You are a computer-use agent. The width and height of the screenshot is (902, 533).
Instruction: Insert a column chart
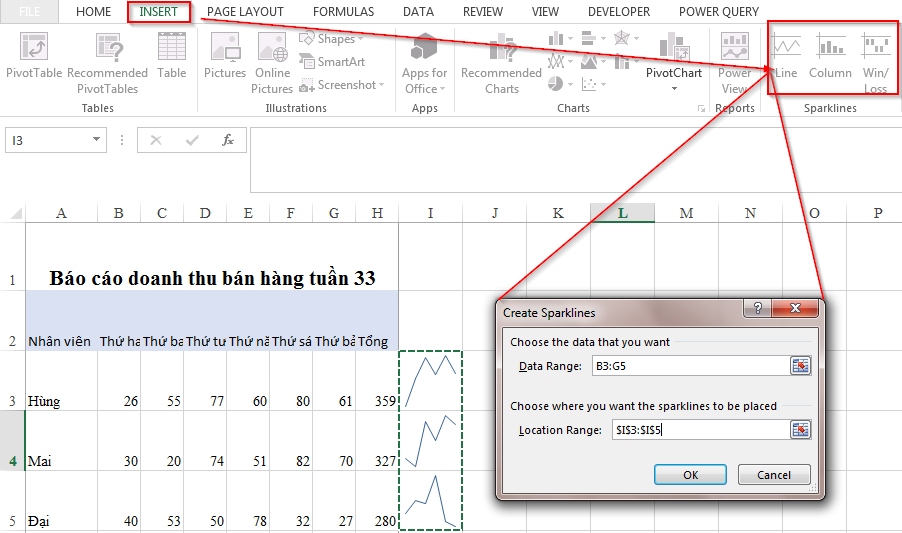[560, 39]
